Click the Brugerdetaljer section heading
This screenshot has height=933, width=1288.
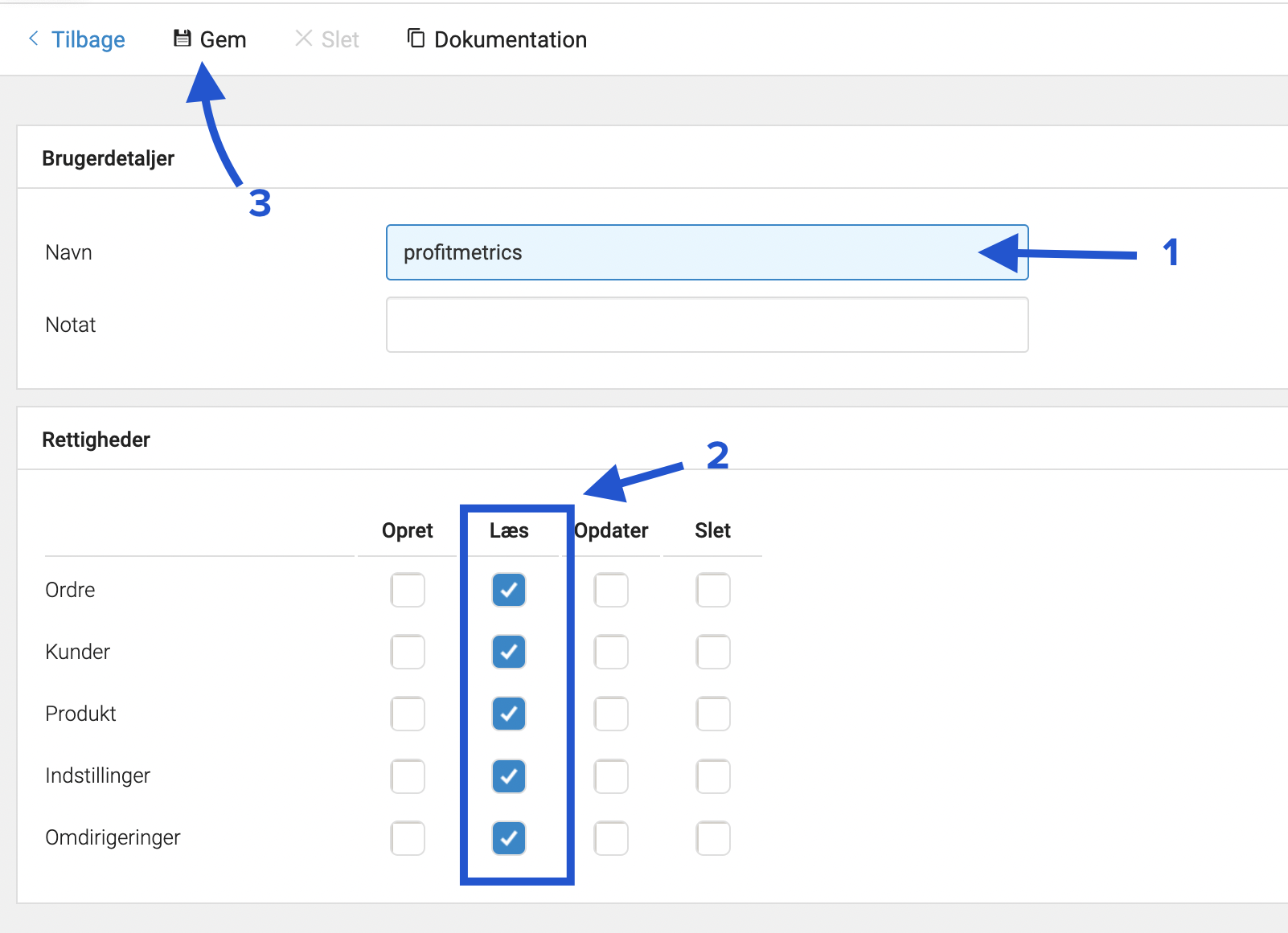coord(109,158)
